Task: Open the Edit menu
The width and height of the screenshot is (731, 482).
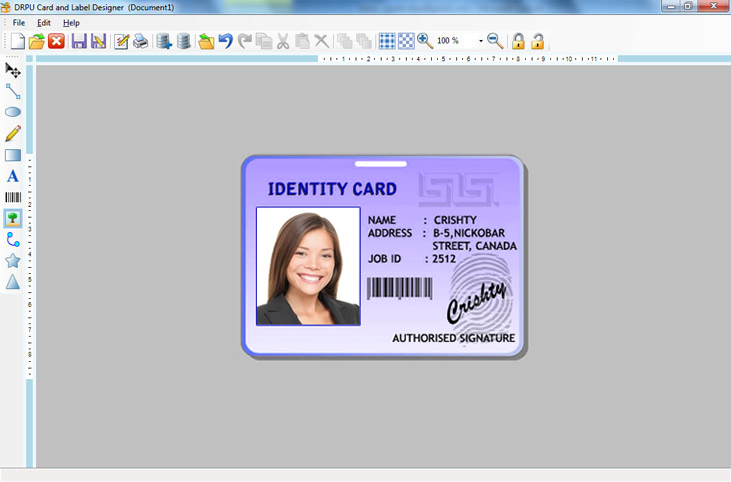Action: pos(44,22)
